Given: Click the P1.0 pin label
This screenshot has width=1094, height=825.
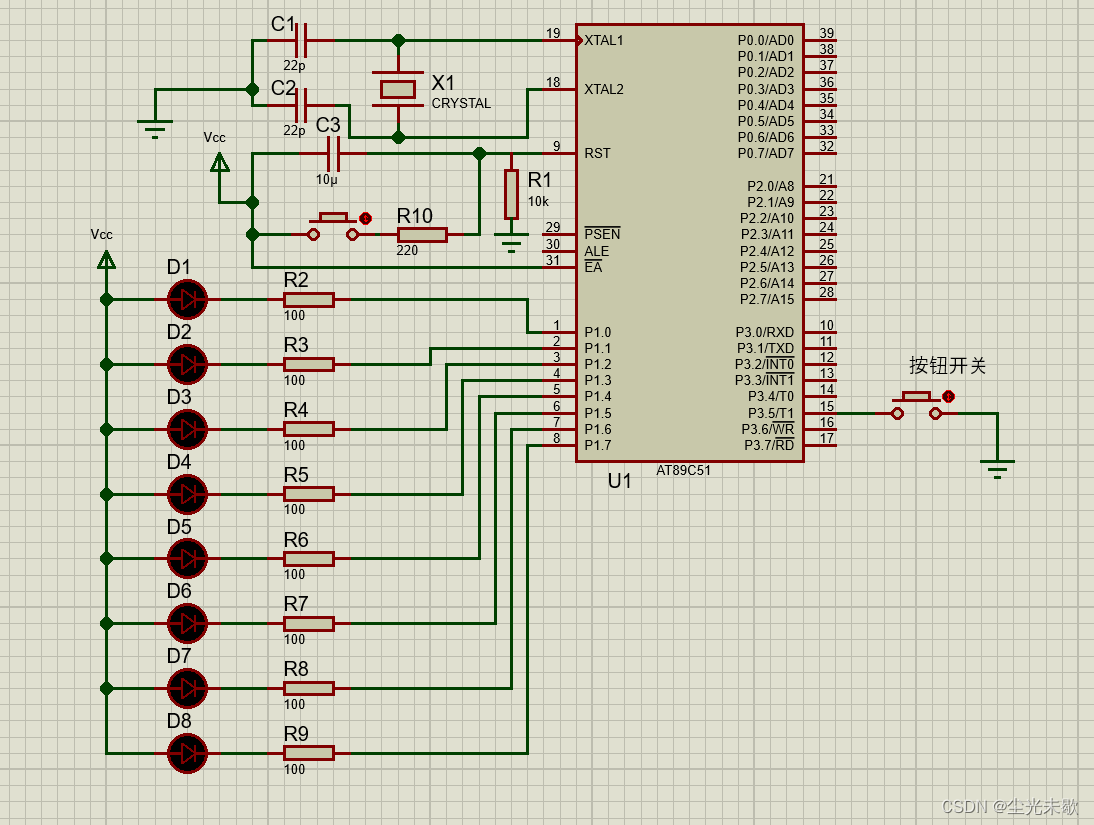Looking at the screenshot, I should (x=598, y=332).
